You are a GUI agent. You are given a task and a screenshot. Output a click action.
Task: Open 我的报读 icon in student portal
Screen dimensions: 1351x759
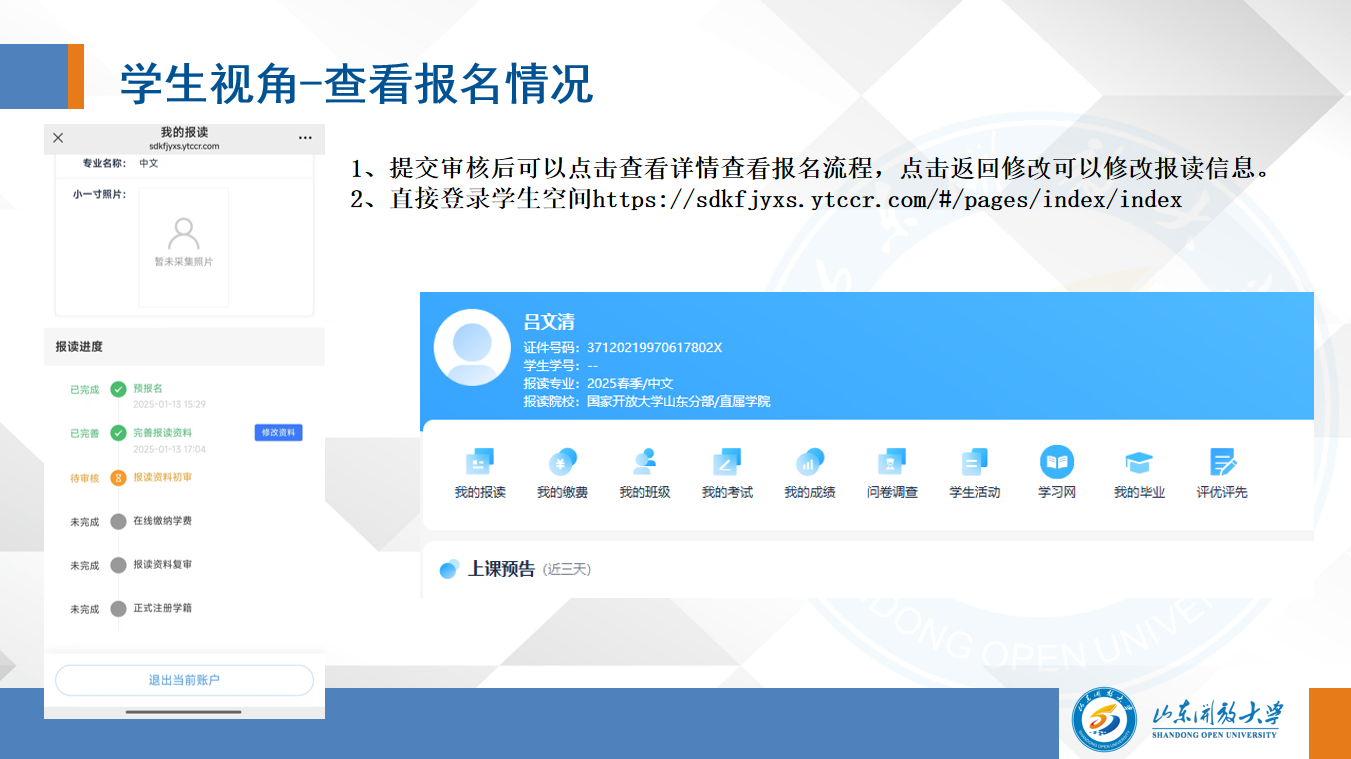coord(480,463)
